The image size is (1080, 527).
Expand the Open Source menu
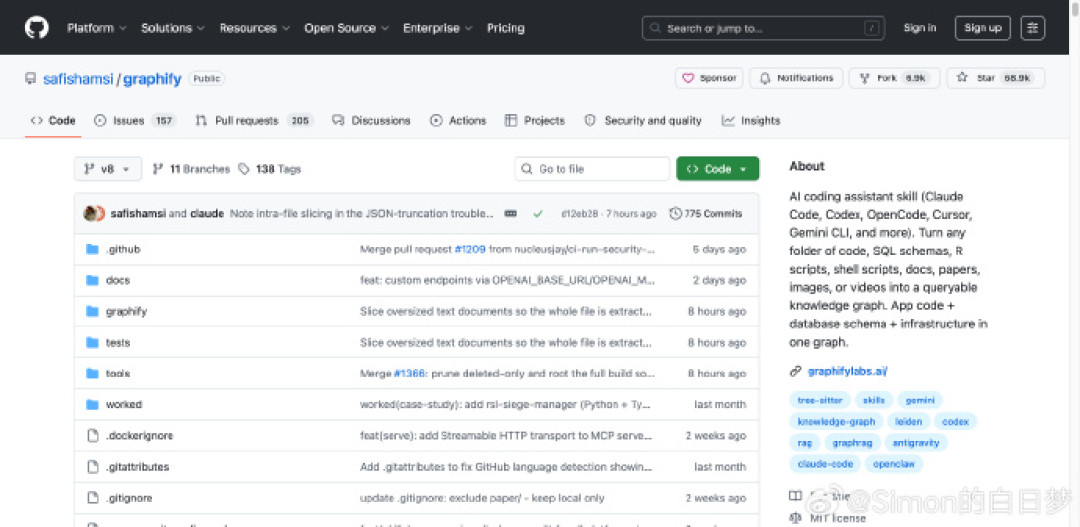tap(346, 28)
